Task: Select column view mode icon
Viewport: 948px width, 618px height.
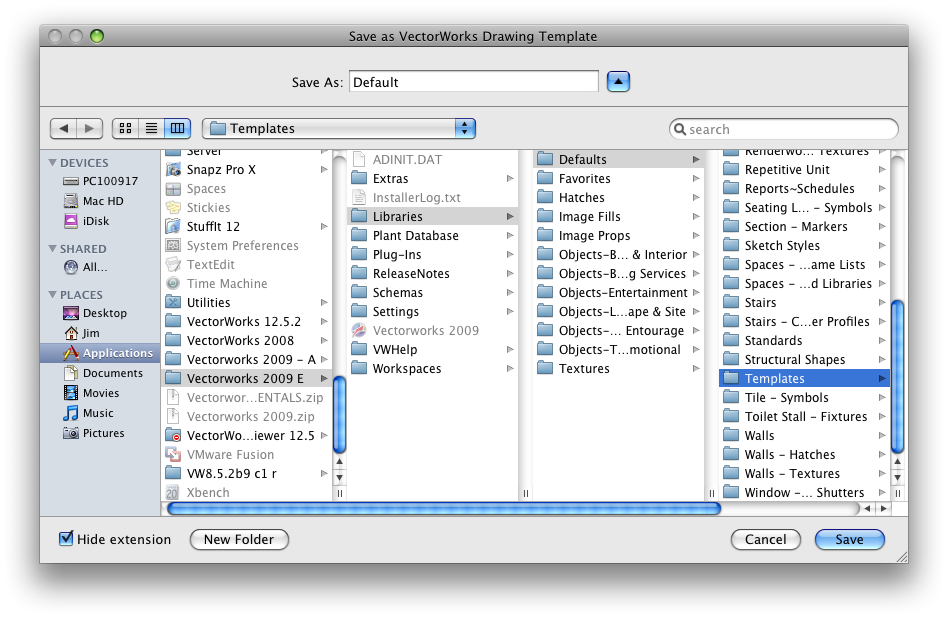Action: pos(177,129)
